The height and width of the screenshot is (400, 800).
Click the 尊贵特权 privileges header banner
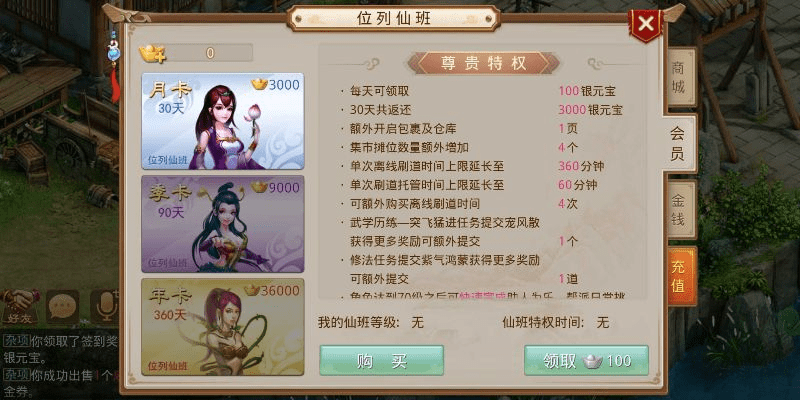click(x=483, y=63)
